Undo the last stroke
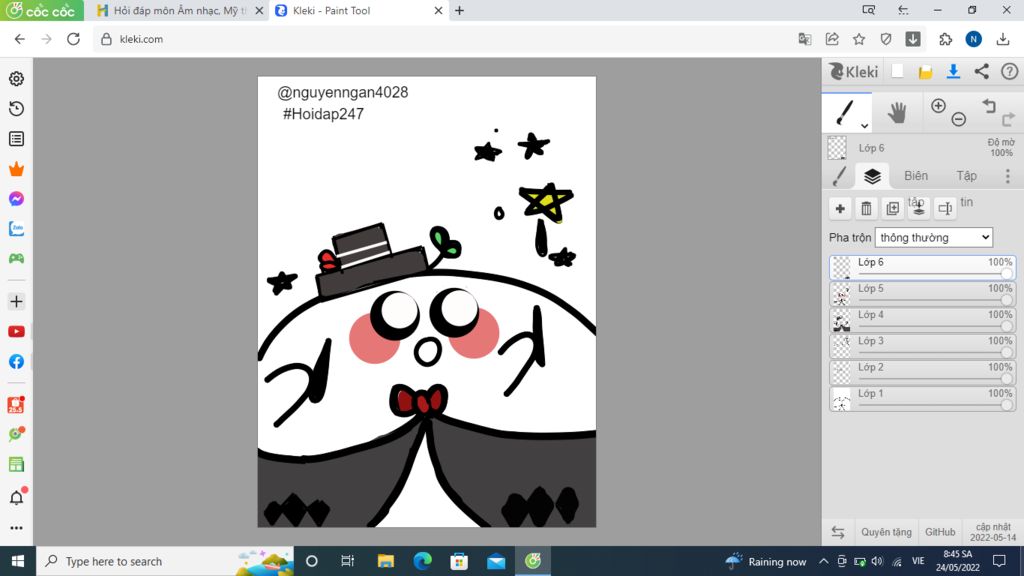The height and width of the screenshot is (576, 1024). tap(989, 103)
